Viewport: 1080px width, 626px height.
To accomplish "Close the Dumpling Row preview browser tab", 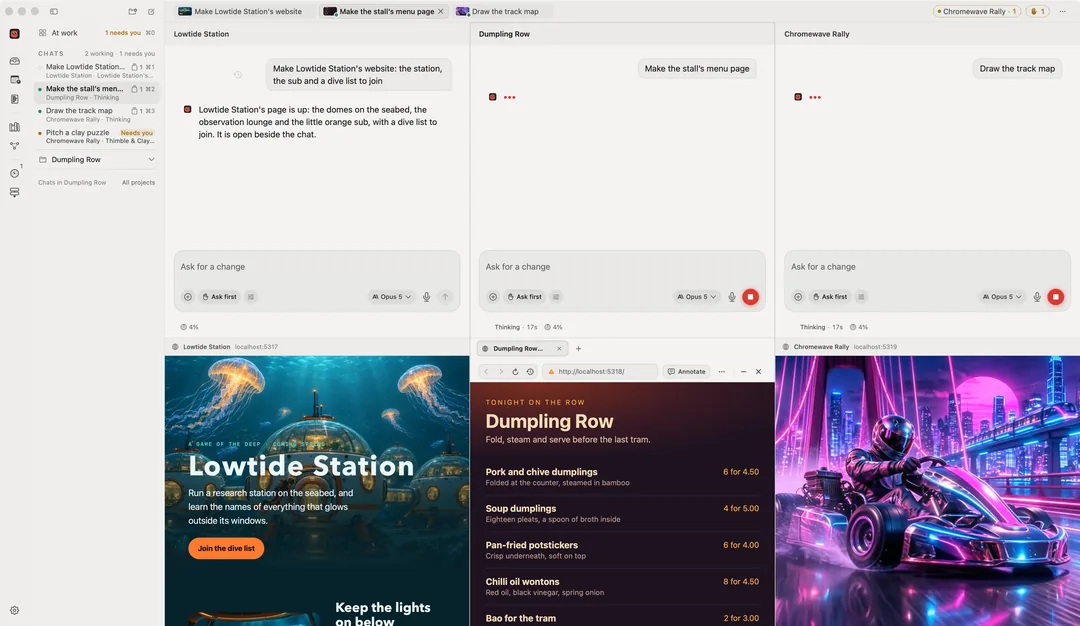I will (559, 348).
